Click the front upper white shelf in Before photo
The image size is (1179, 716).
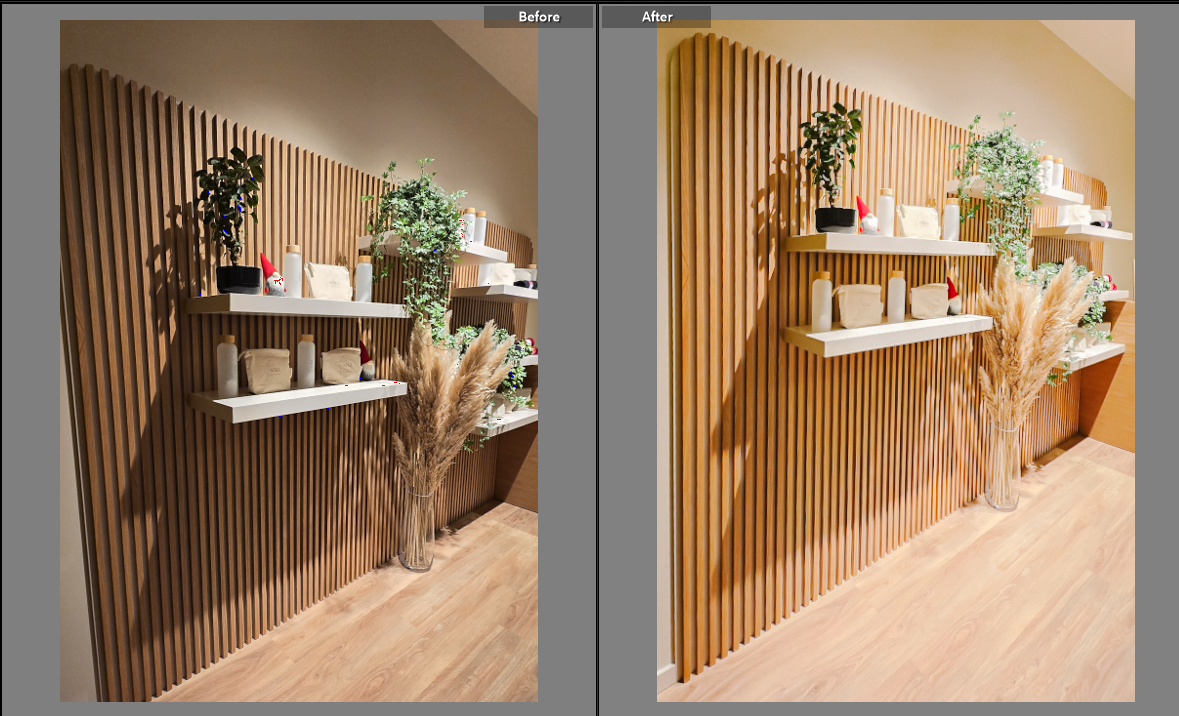[x=298, y=306]
